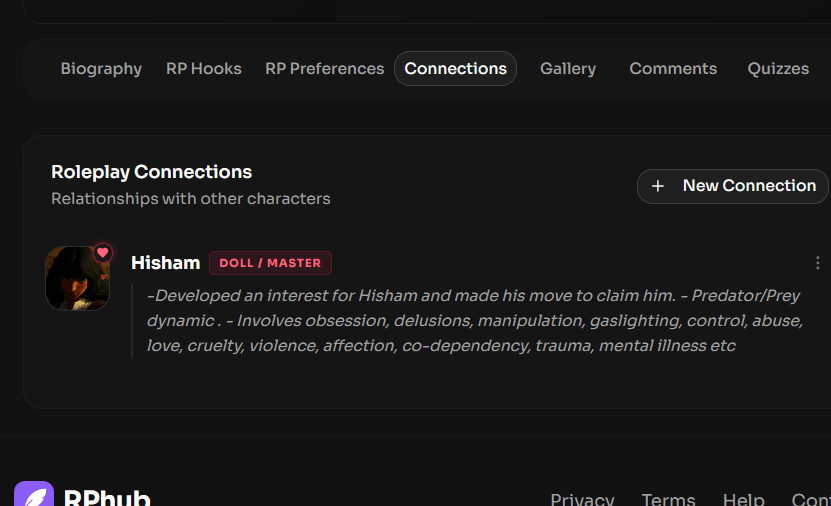This screenshot has height=506, width=831.
Task: Go to the Gallery tab
Action: pos(568,69)
